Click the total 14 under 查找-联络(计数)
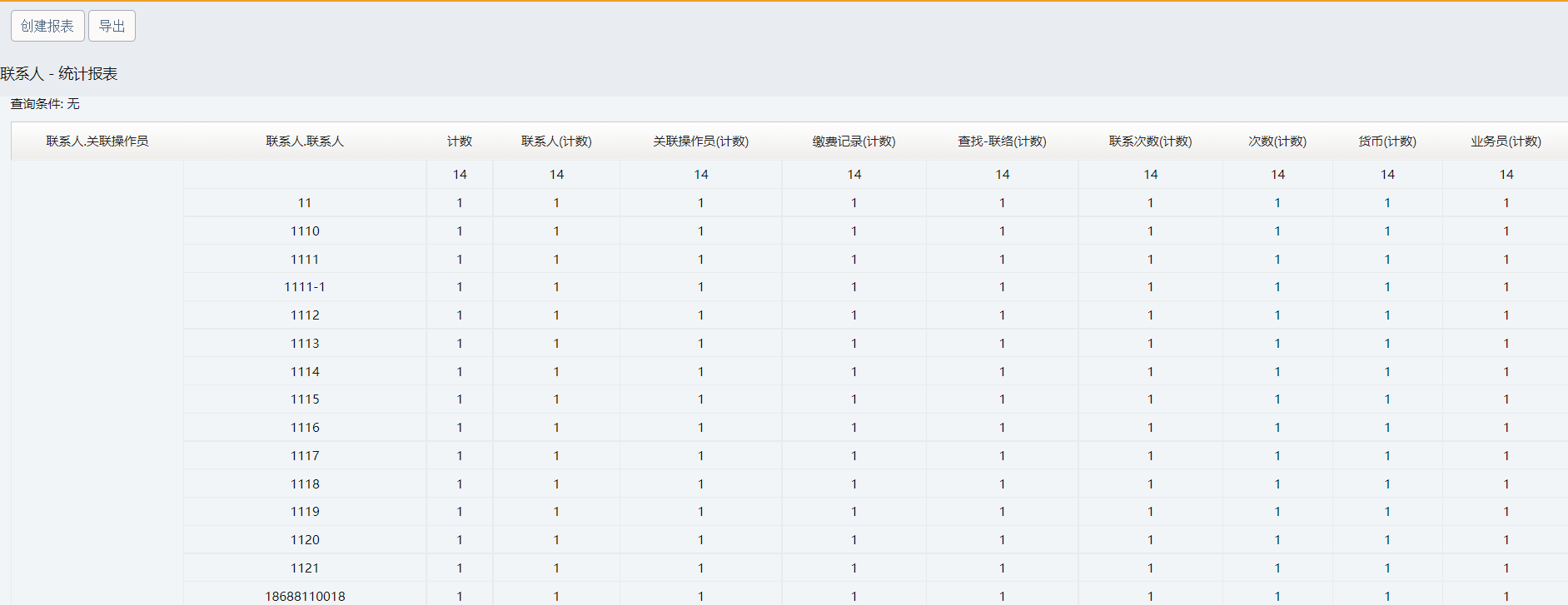Viewport: 1568px width, 605px height. [1003, 175]
